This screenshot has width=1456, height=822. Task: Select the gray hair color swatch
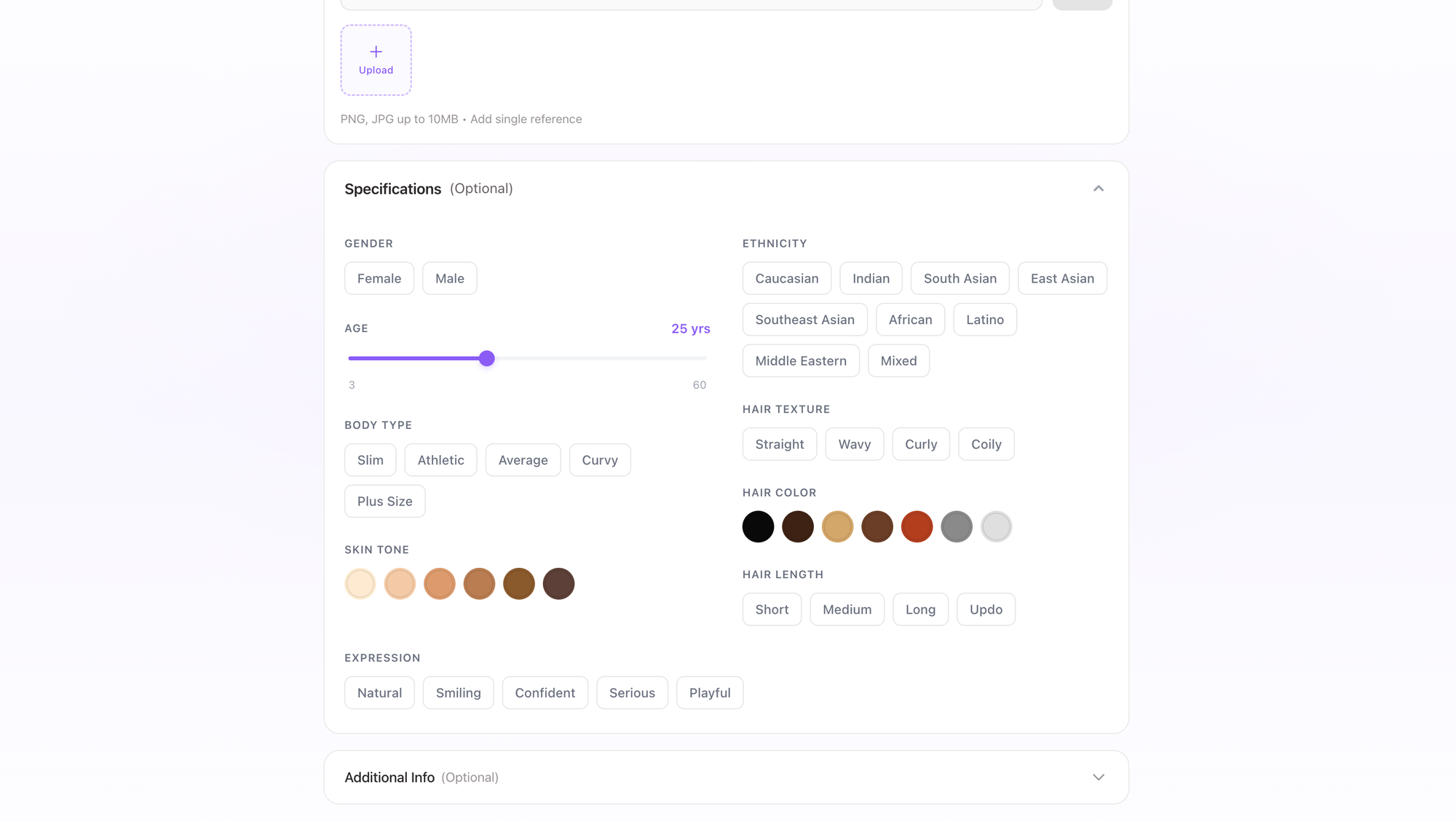pos(957,526)
